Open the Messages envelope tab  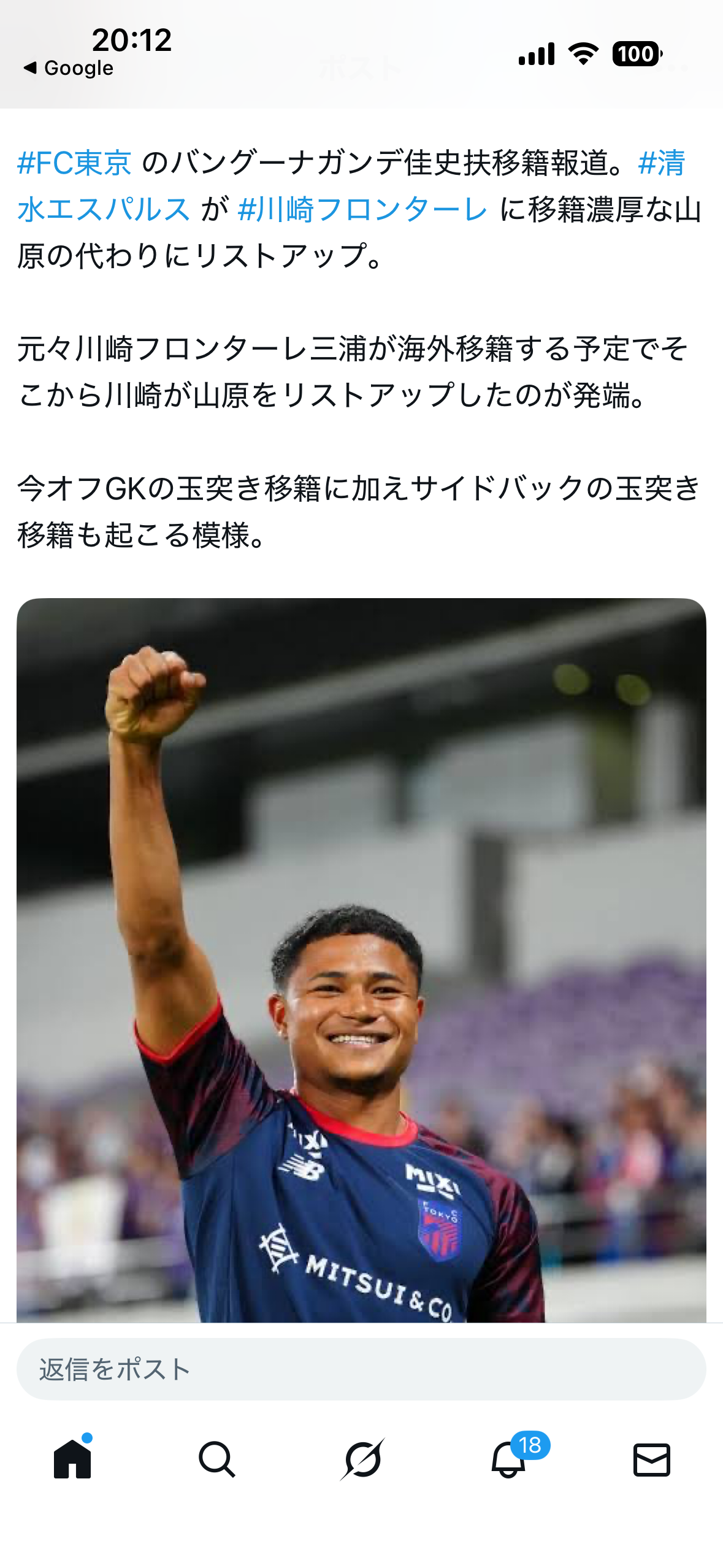[651, 1459]
